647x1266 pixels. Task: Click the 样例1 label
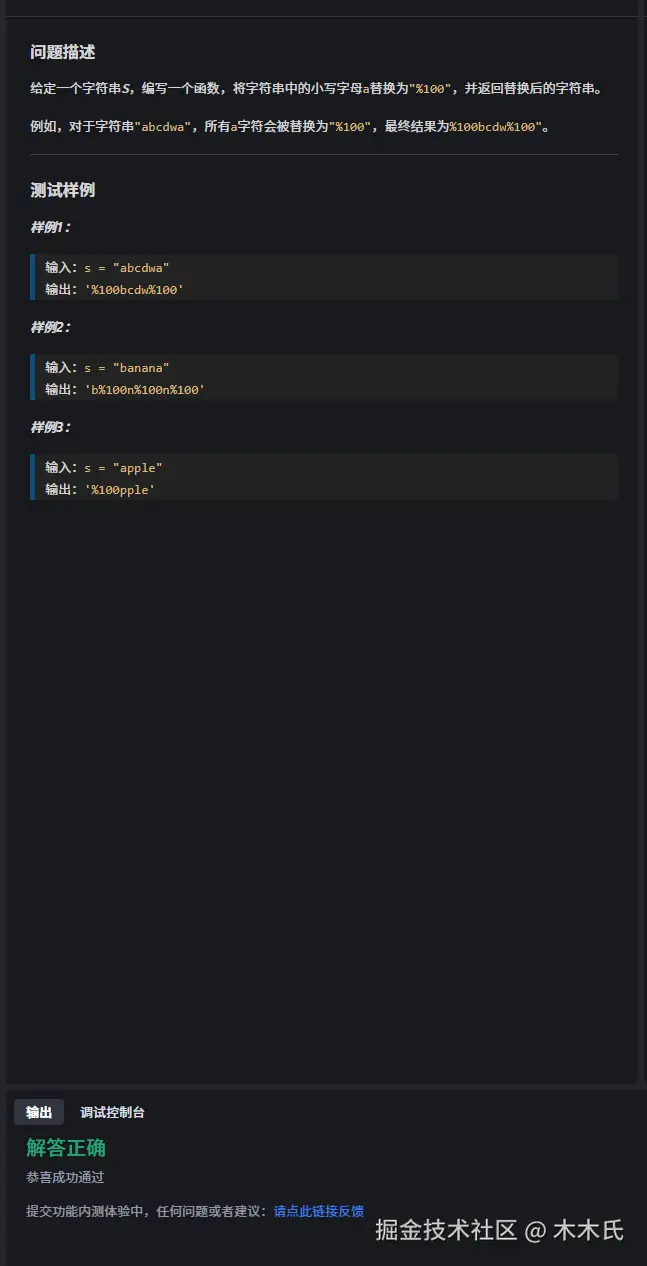point(50,227)
